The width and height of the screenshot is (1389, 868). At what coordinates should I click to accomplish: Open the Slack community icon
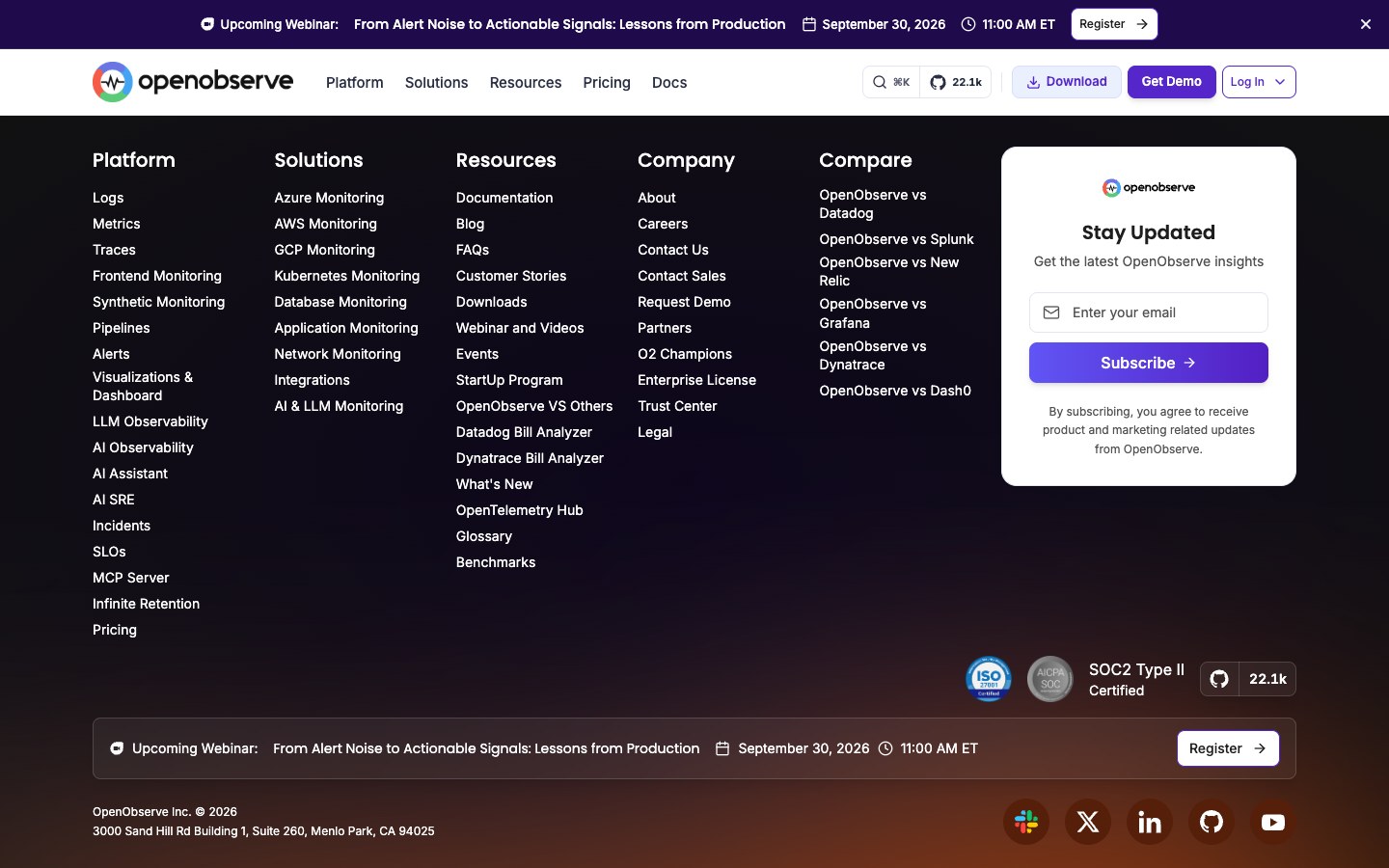click(x=1026, y=822)
